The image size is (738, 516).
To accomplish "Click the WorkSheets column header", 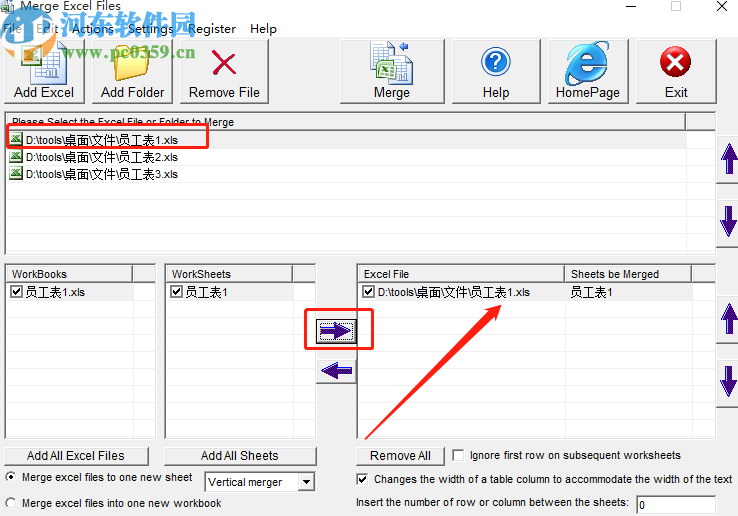I will click(x=229, y=274).
